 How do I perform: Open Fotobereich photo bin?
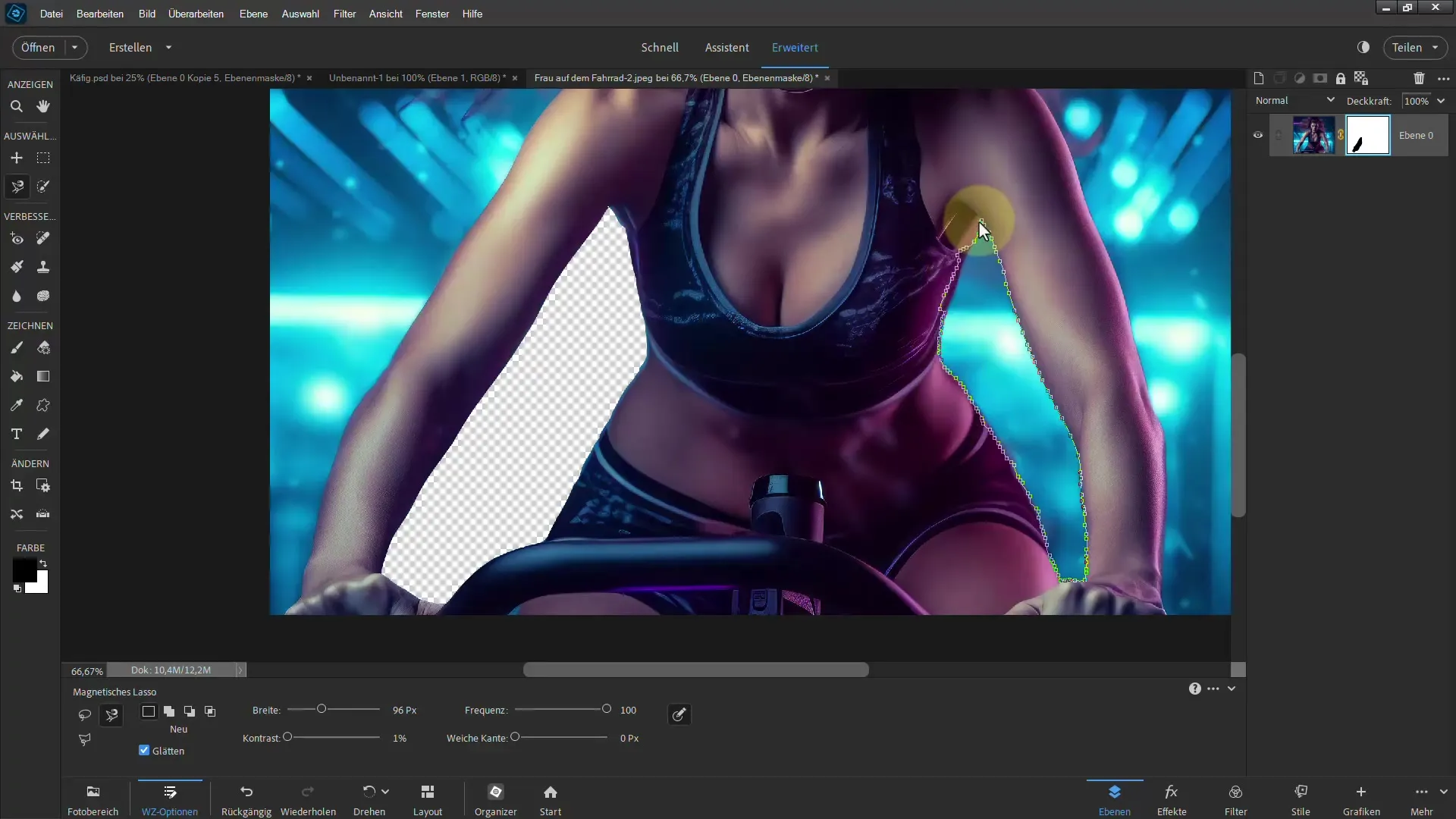coord(93,800)
